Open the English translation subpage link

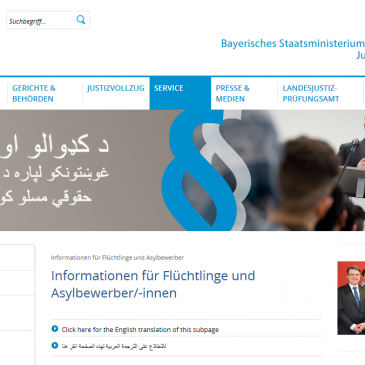[x=140, y=330]
